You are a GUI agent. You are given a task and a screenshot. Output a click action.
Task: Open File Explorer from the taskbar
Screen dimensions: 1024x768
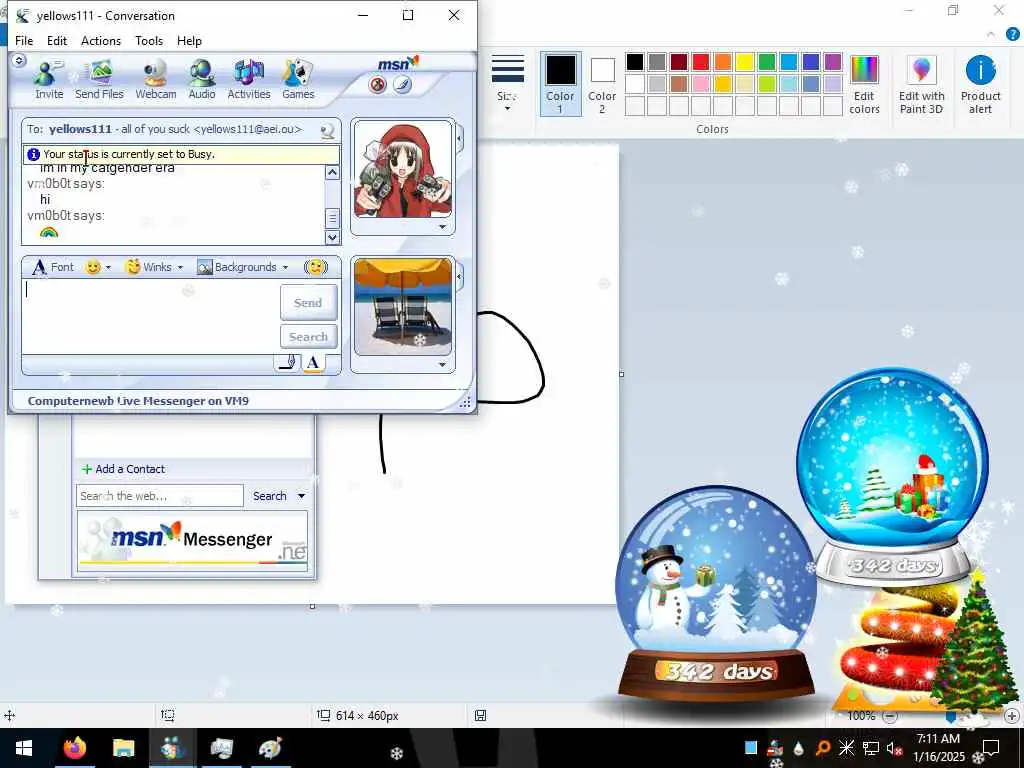pos(123,748)
